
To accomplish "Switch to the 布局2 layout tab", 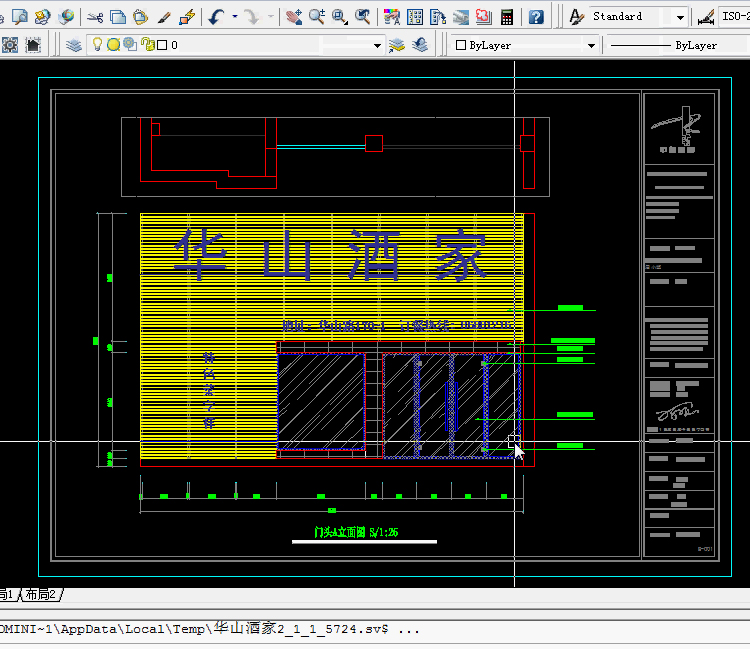I will tap(40, 594).
